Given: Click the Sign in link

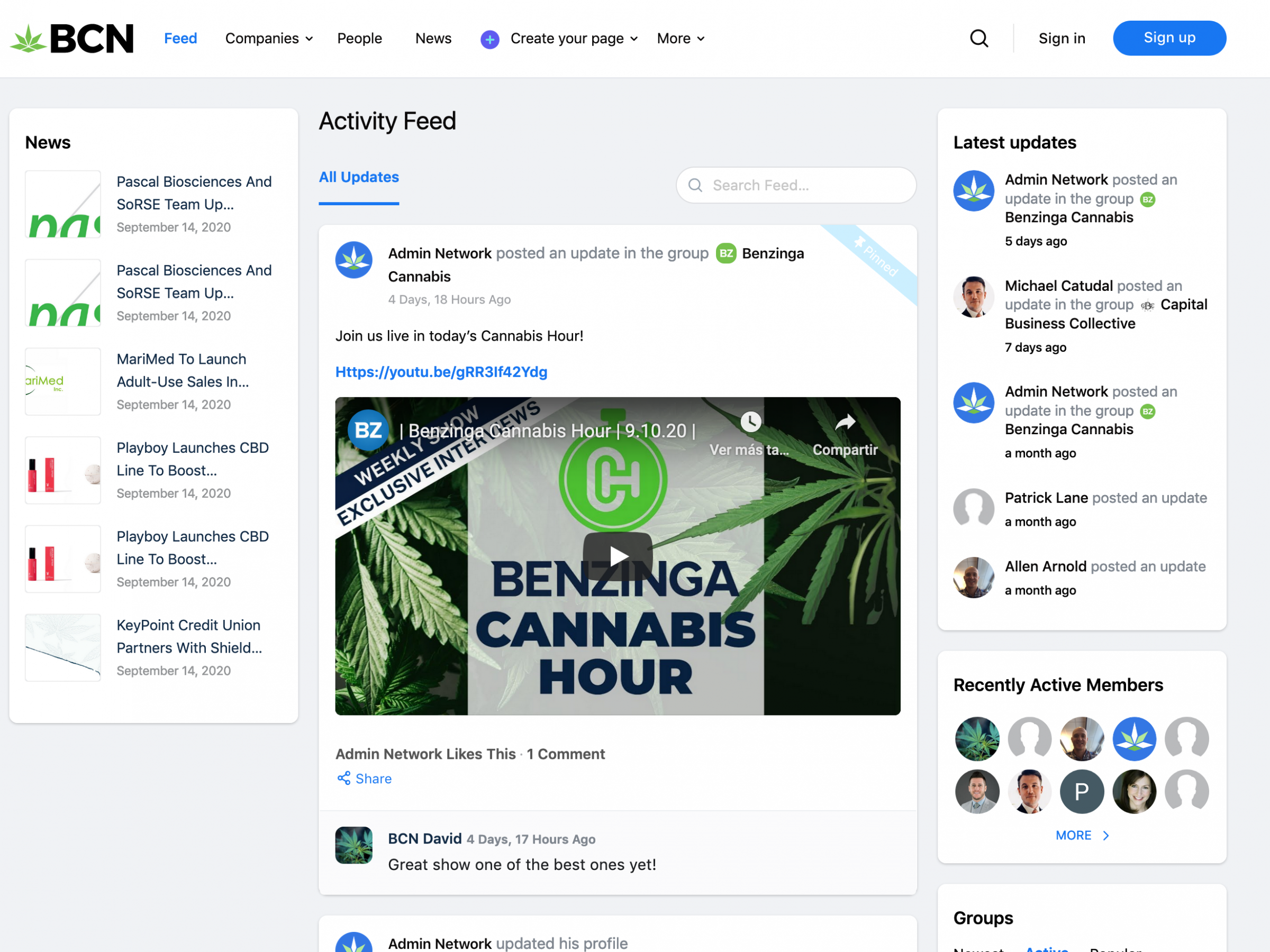Looking at the screenshot, I should click(1062, 39).
